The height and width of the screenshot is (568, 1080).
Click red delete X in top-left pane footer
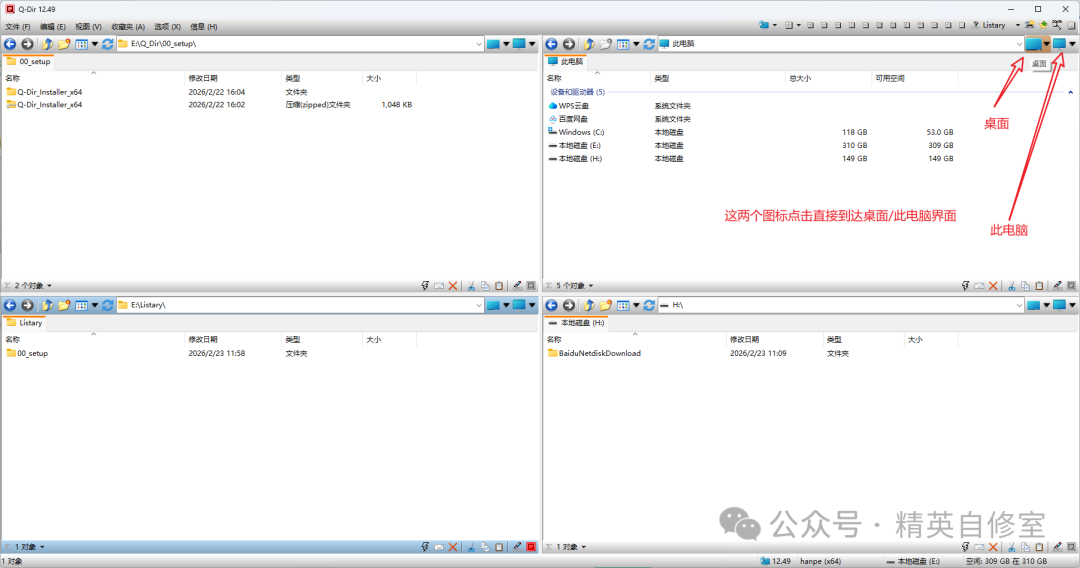tap(453, 286)
